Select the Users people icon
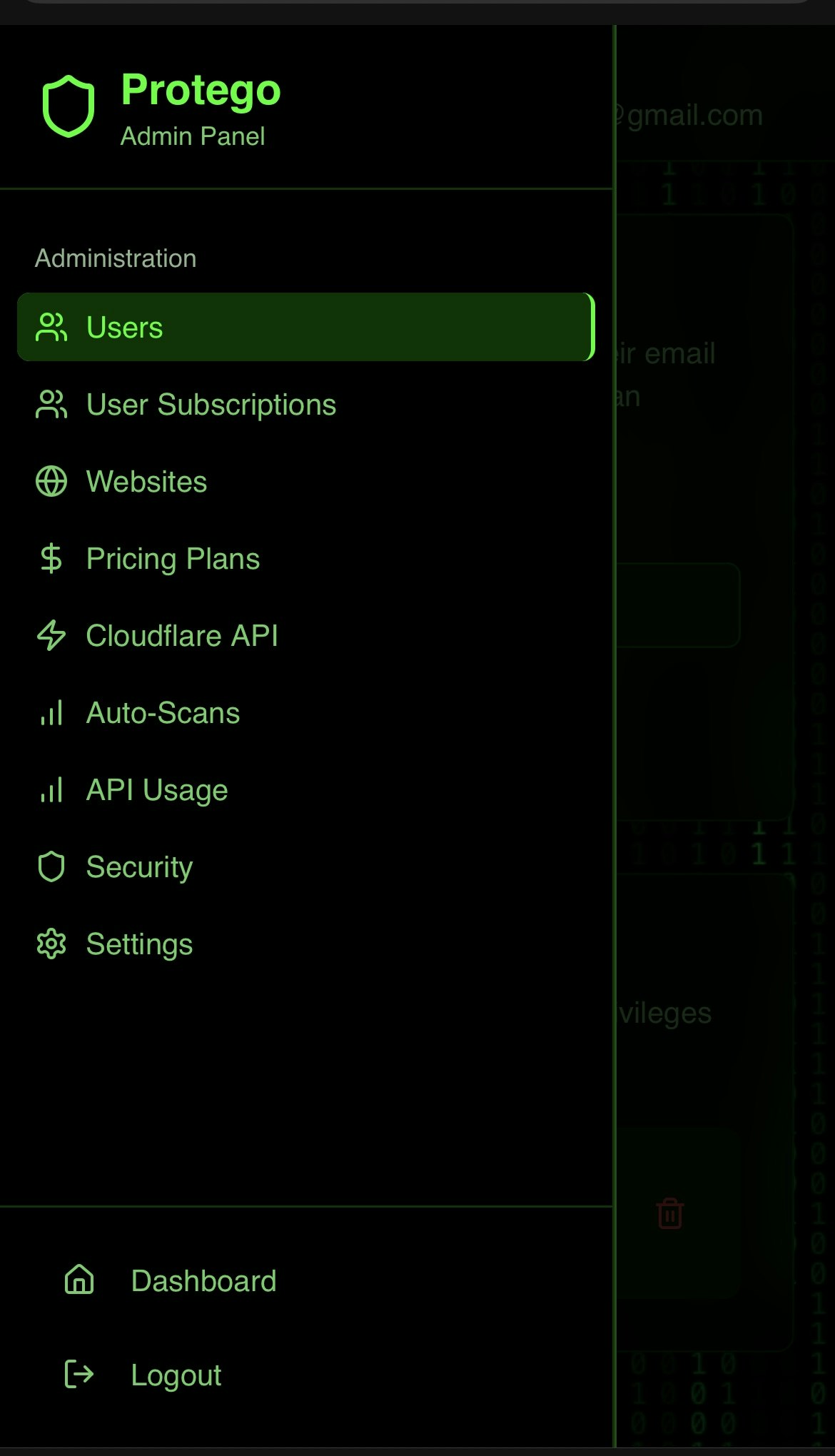 point(51,327)
